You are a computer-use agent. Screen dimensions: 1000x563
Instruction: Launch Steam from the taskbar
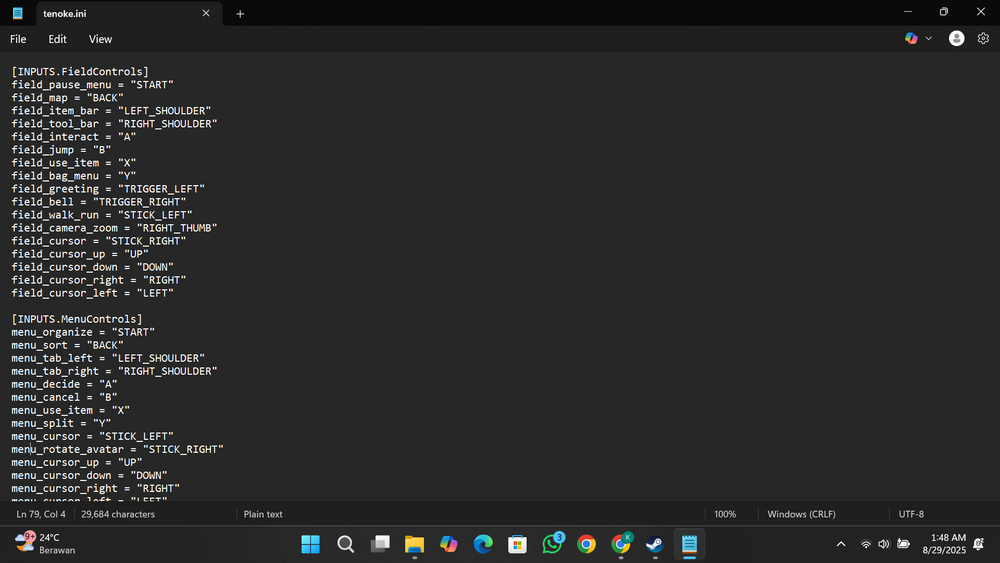point(654,544)
